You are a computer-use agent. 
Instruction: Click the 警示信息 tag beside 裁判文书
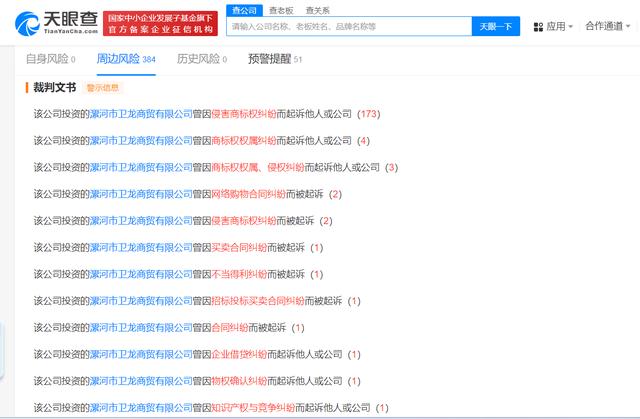tap(102, 88)
